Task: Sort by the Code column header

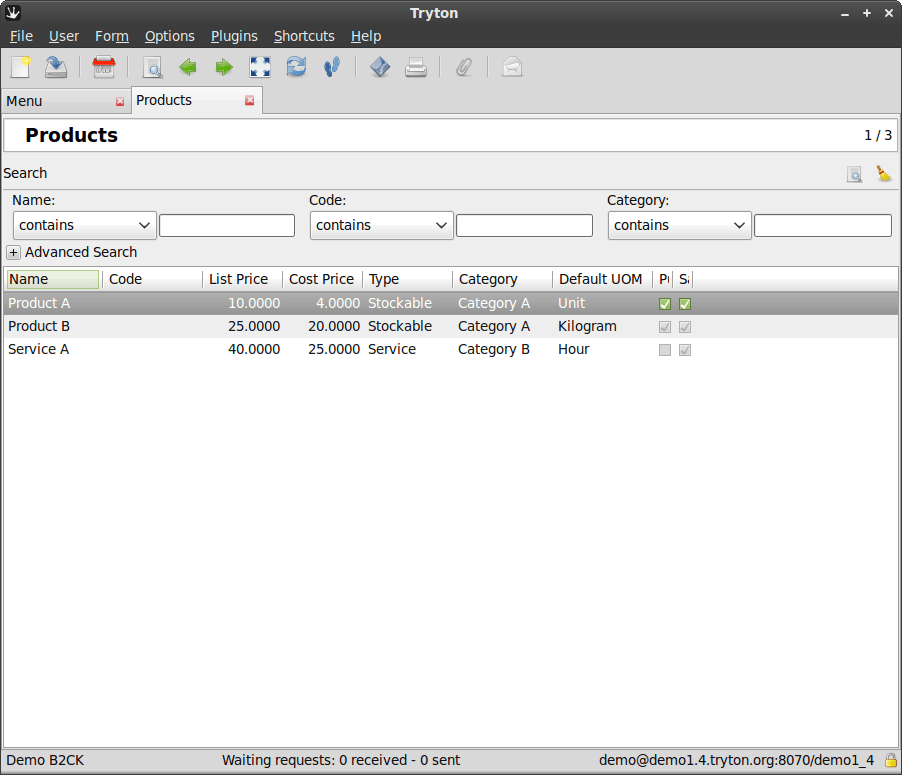Action: coord(152,279)
